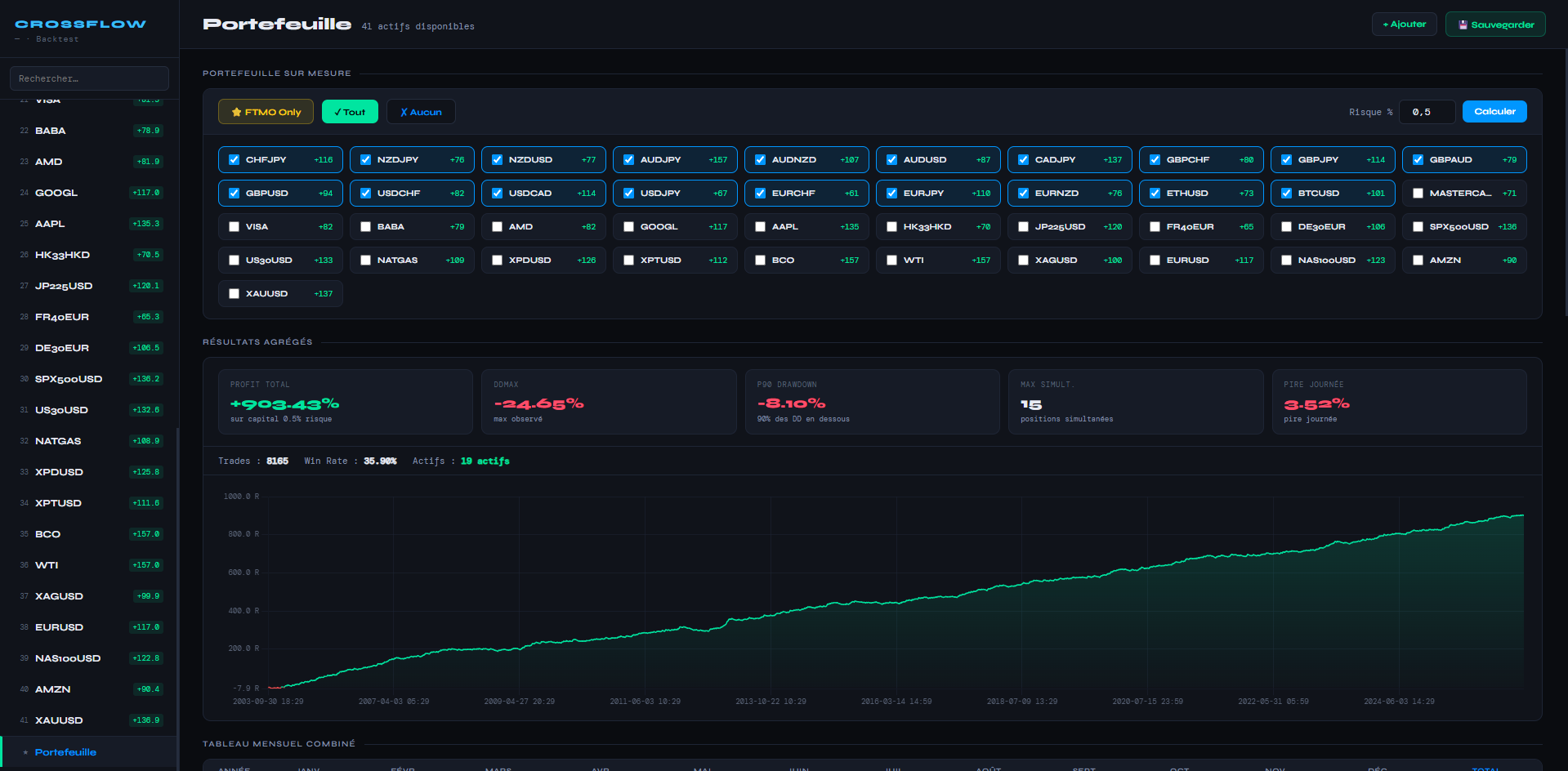
Task: Click the P90 DRAWDOWN -8.10% card
Action: coord(873,402)
